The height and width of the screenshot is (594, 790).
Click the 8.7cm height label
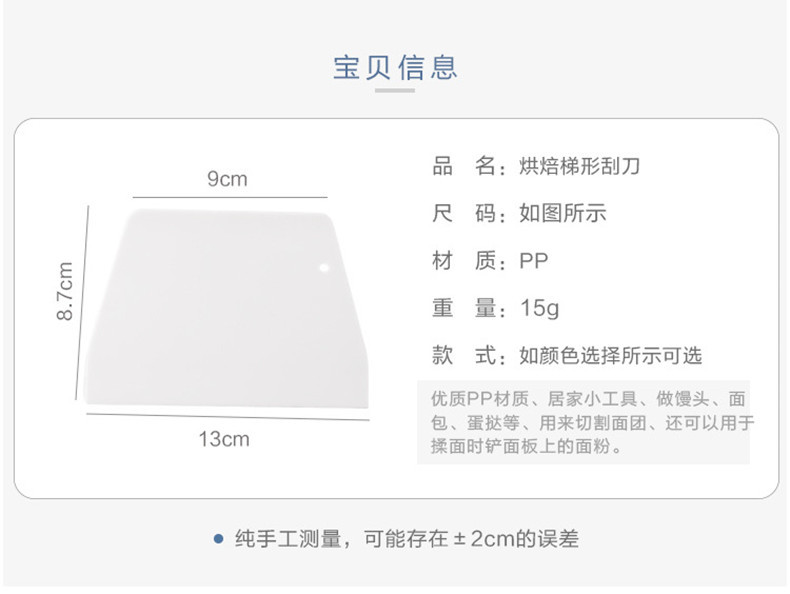65,291
